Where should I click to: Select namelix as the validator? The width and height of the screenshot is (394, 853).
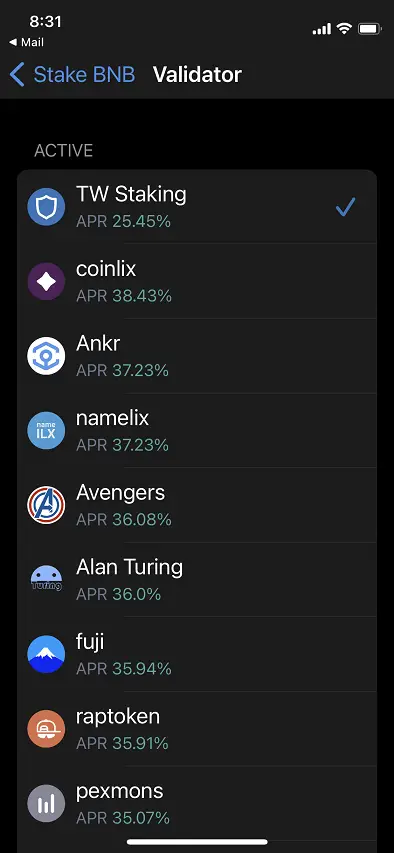197,430
